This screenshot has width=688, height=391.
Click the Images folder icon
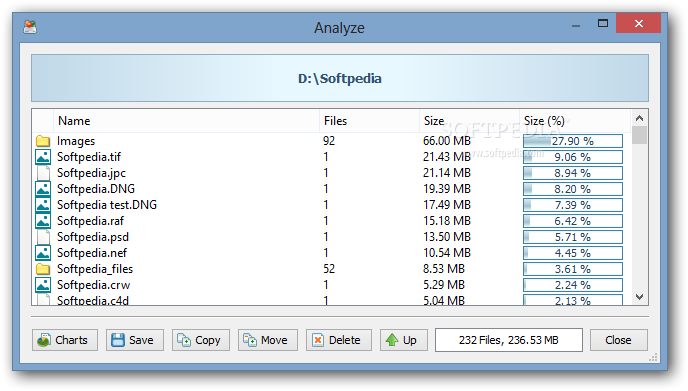pos(43,141)
